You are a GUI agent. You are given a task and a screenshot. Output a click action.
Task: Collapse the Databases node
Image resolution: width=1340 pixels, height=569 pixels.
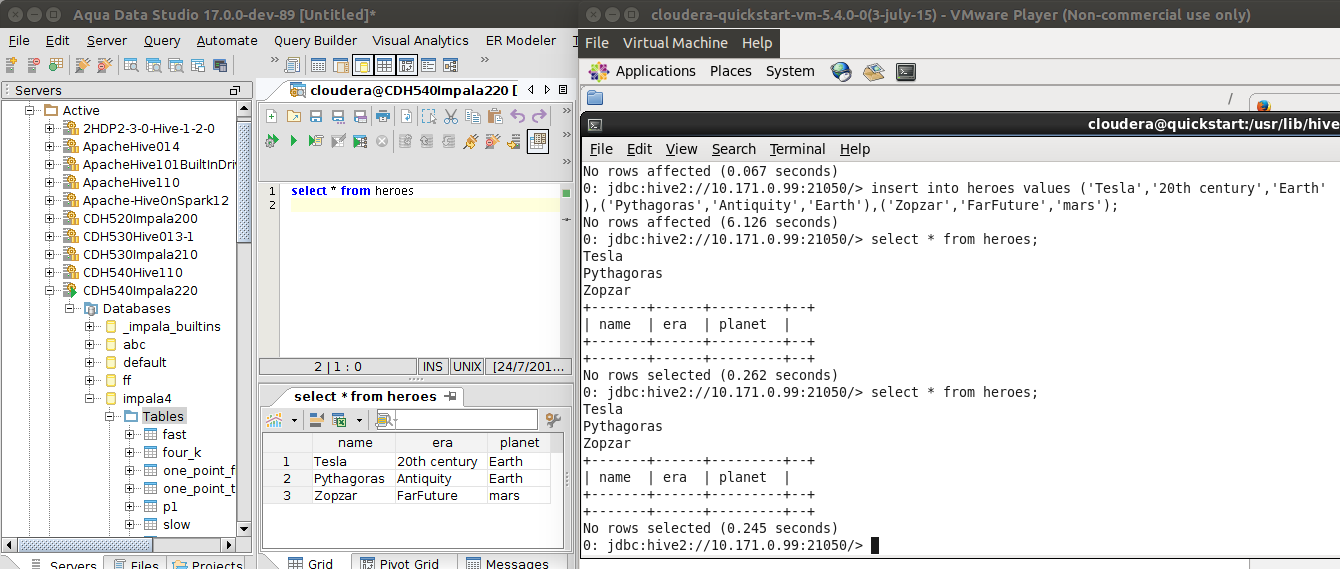click(x=69, y=309)
